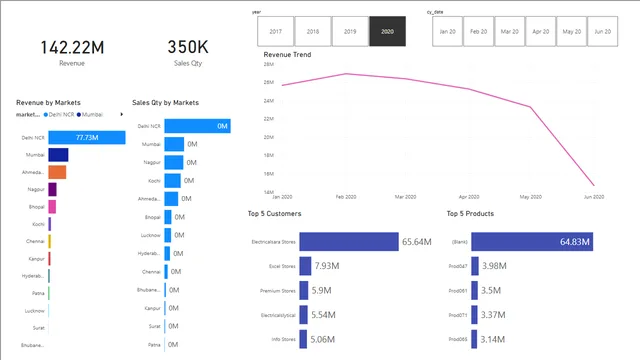
Task: Select Info Stores customer bar
Action: [303, 339]
